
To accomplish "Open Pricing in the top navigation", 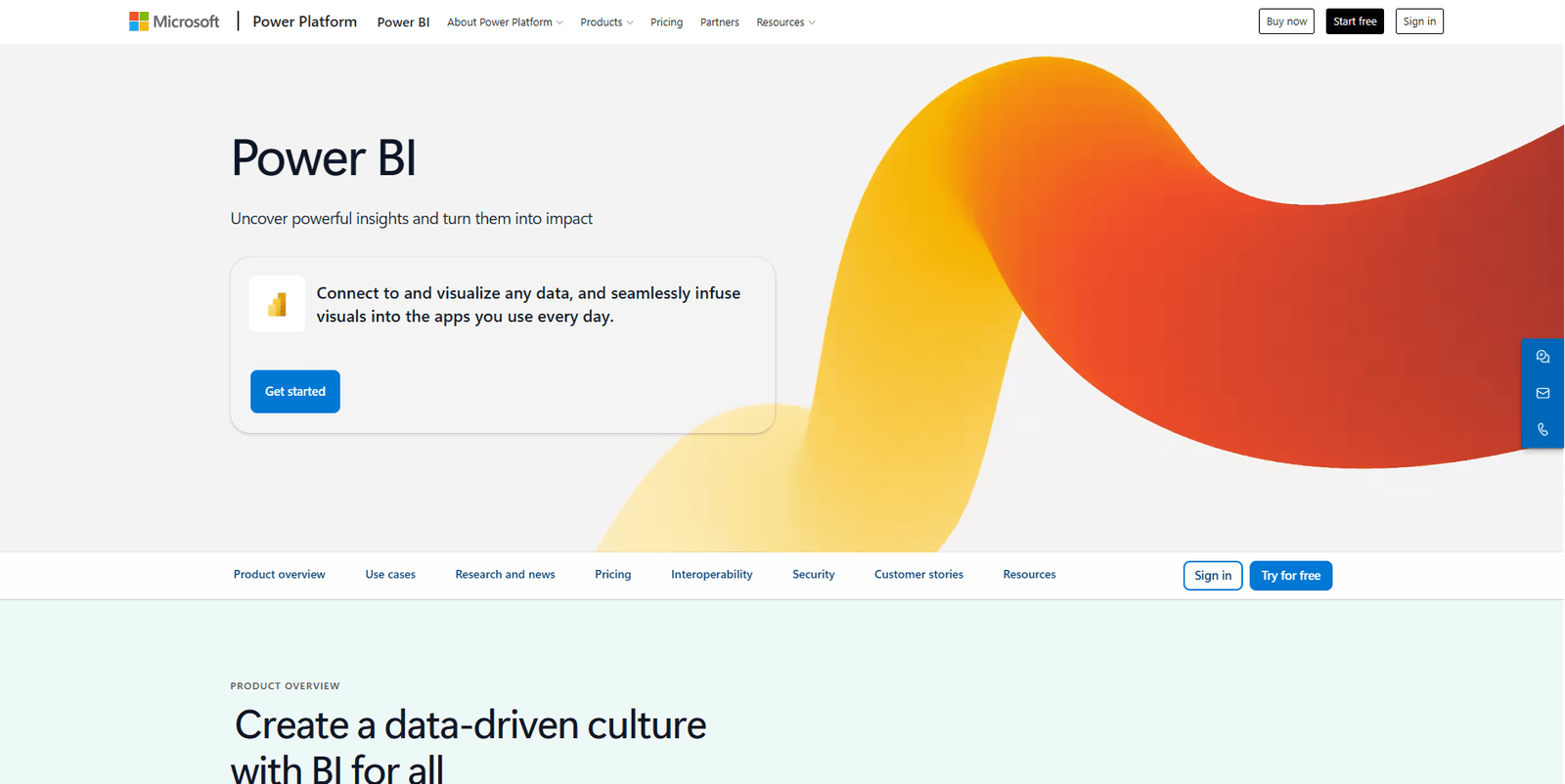I will 666,22.
